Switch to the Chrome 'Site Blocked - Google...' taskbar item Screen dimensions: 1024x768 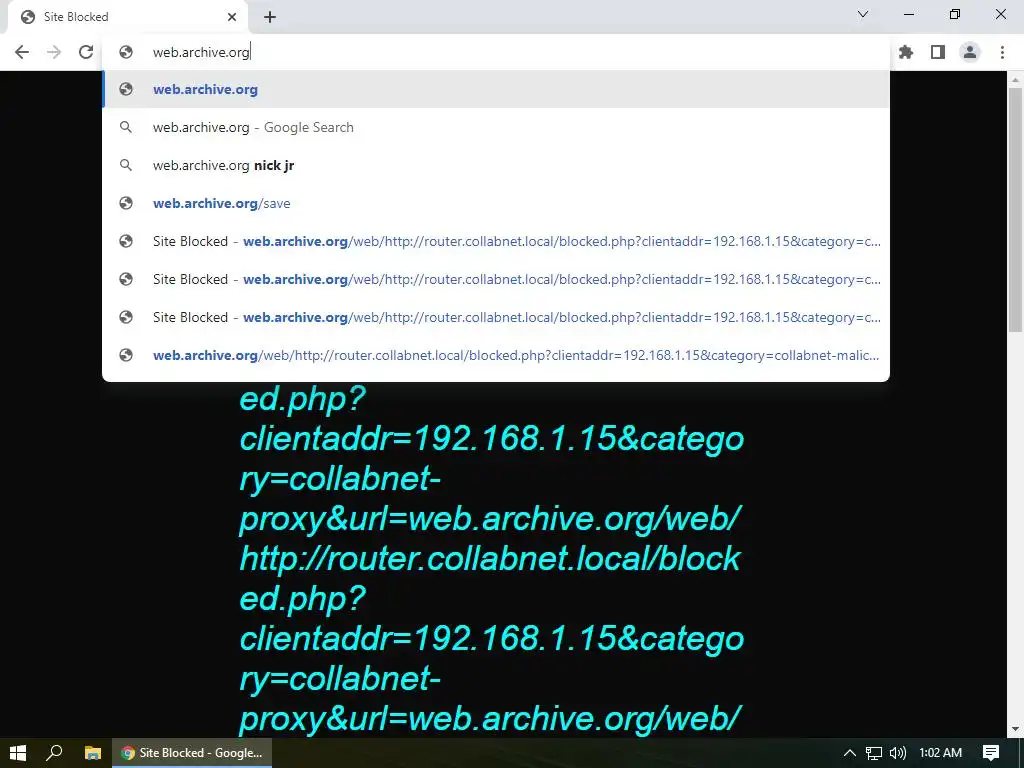pos(192,752)
